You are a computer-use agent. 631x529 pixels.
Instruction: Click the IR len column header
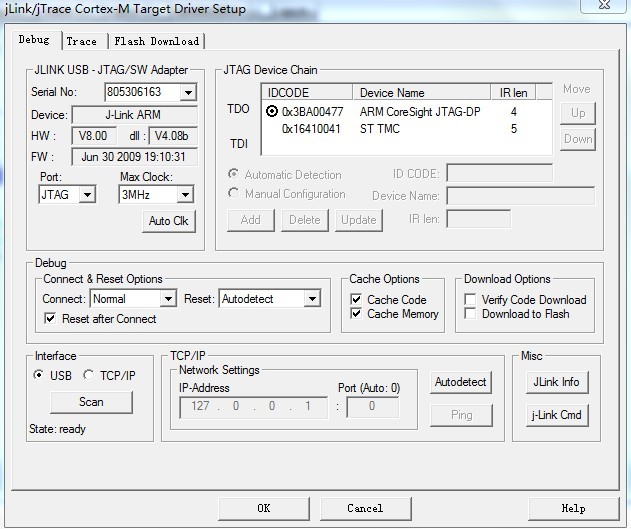tap(513, 93)
